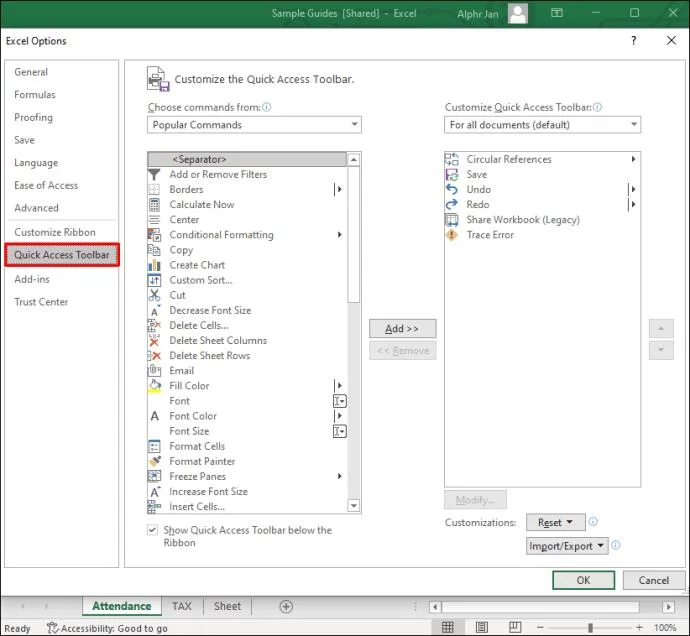Select the Share Workbook (Legacy) icon
This screenshot has width=690, height=636.
pos(451,220)
